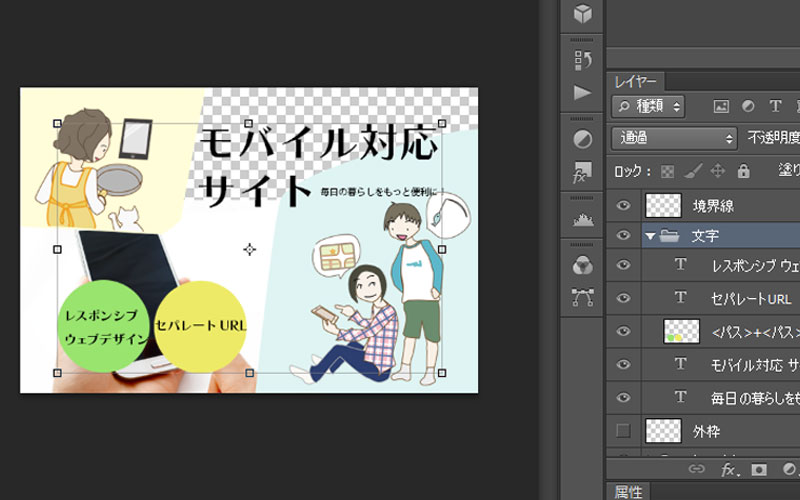Open the Styles panel fx icon
The image size is (800, 500).
(582, 172)
